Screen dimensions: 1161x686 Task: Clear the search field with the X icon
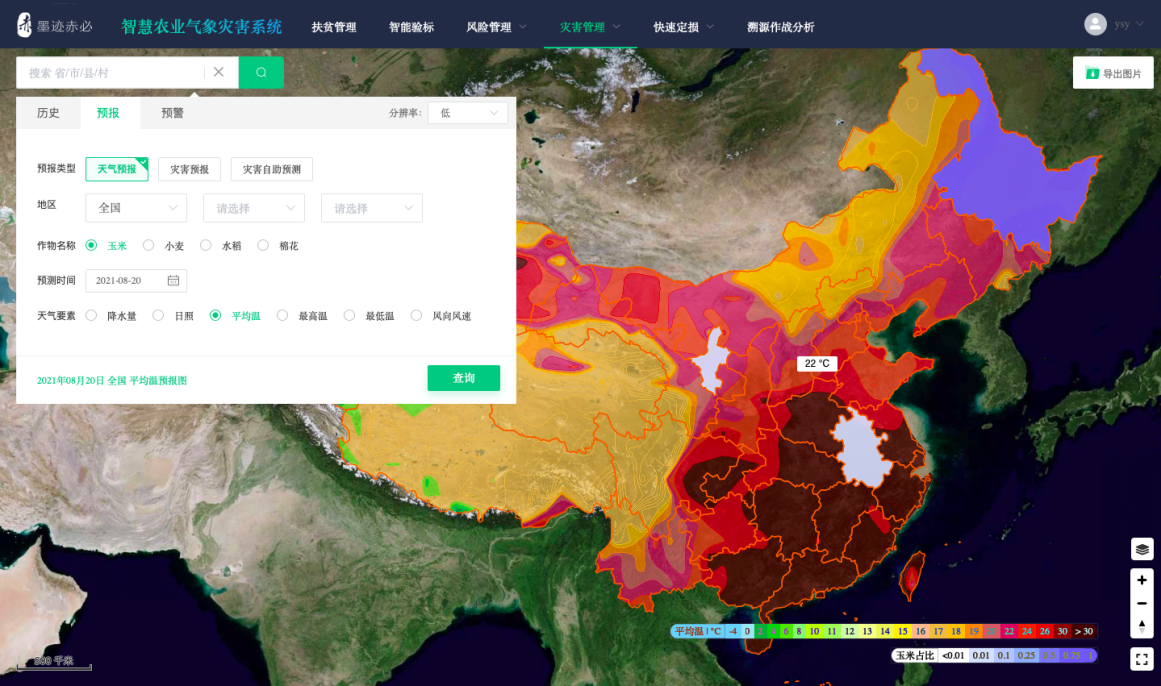point(218,72)
